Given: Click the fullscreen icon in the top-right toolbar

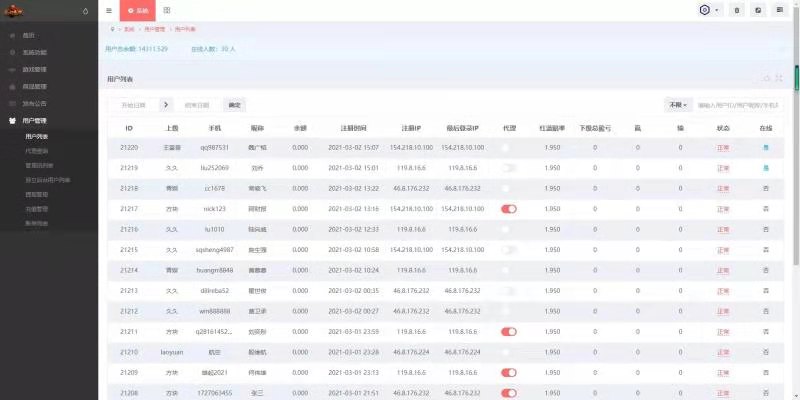Looking at the screenshot, I should (x=758, y=10).
